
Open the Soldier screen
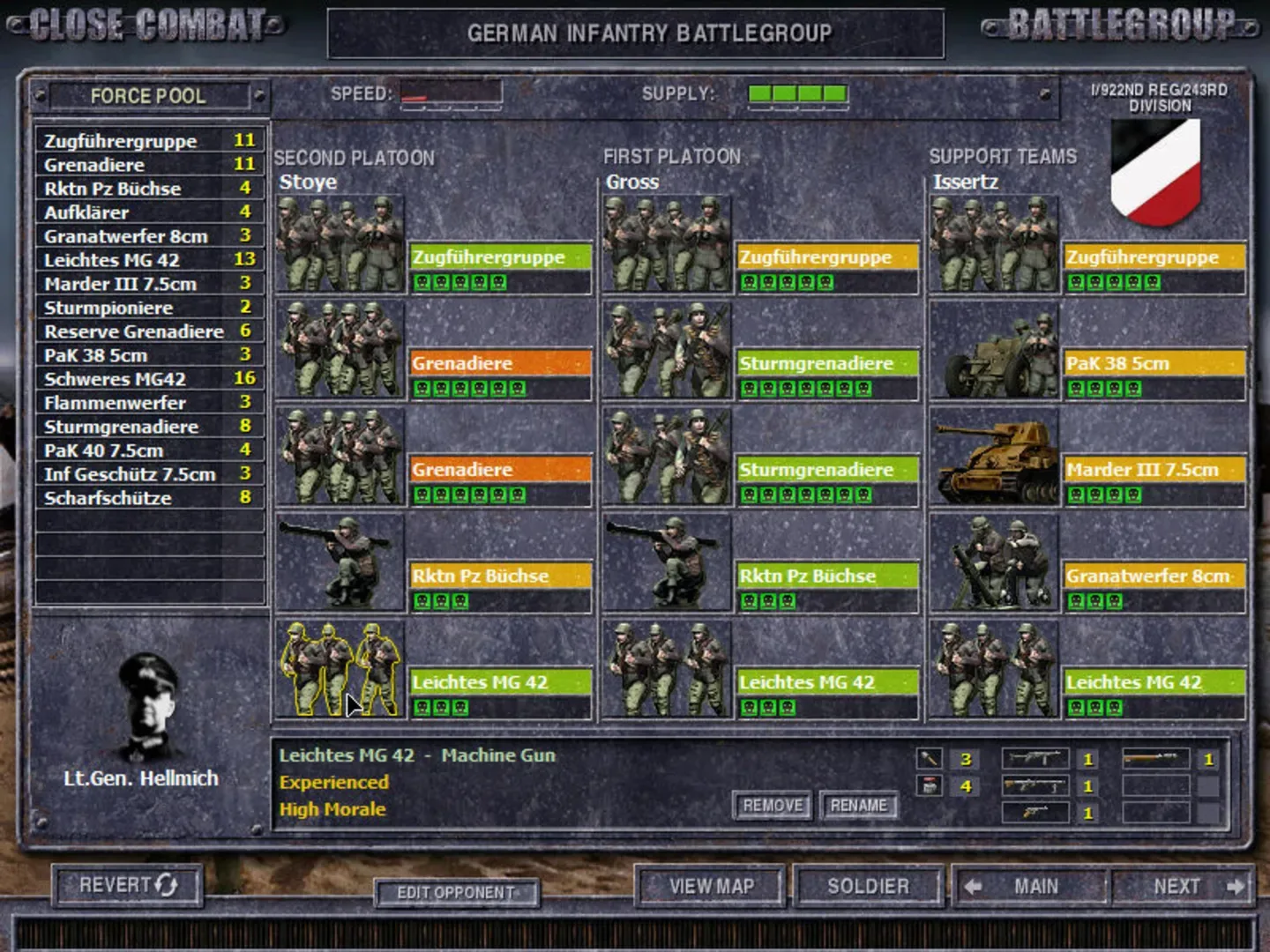coord(868,887)
